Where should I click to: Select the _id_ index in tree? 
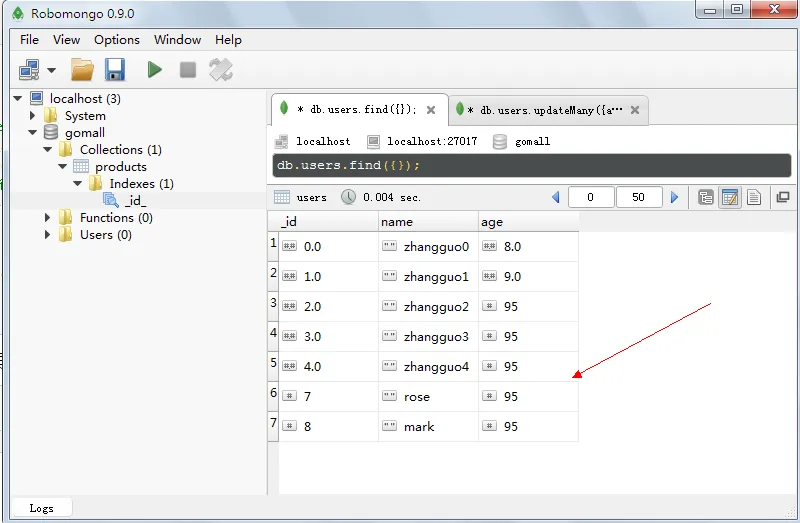tap(135, 201)
